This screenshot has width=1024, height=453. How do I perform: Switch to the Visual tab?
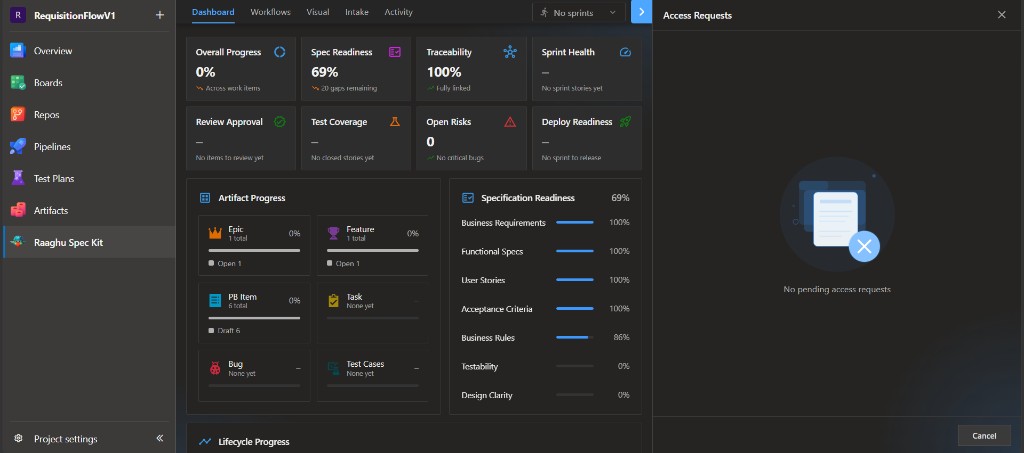[318, 12]
